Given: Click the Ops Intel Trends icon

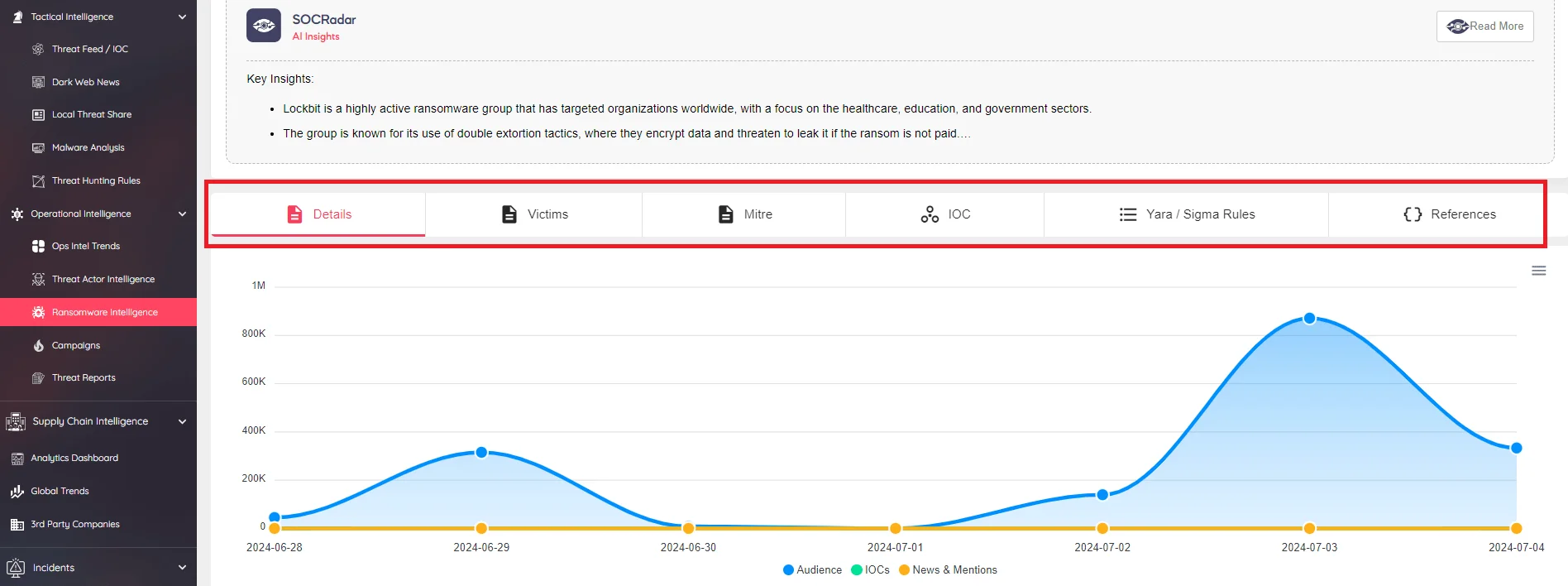Looking at the screenshot, I should click(38, 246).
